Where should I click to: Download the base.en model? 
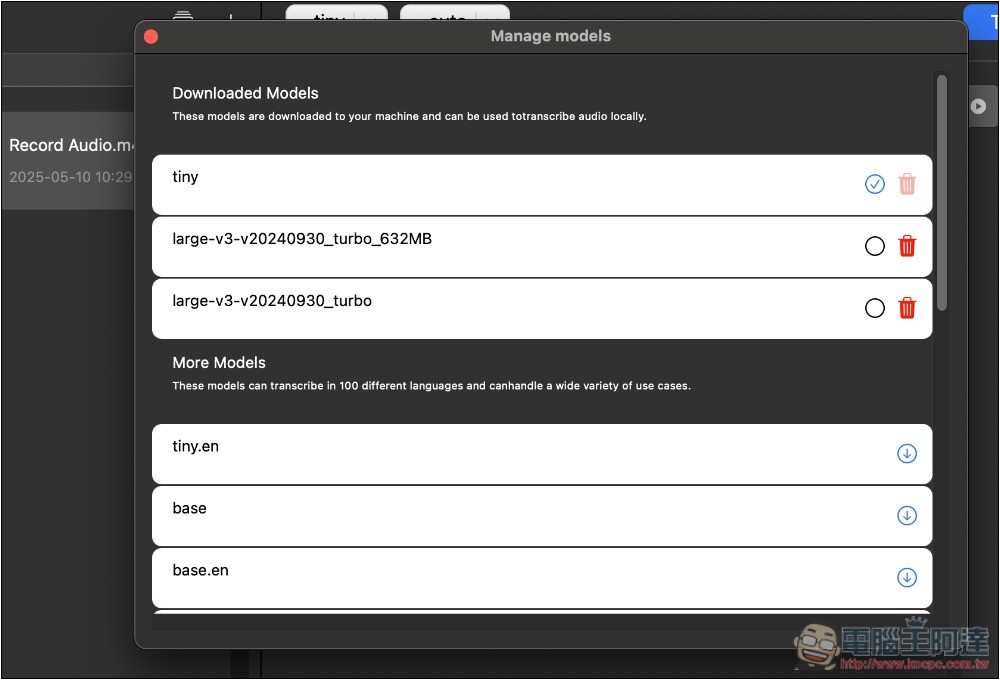907,578
